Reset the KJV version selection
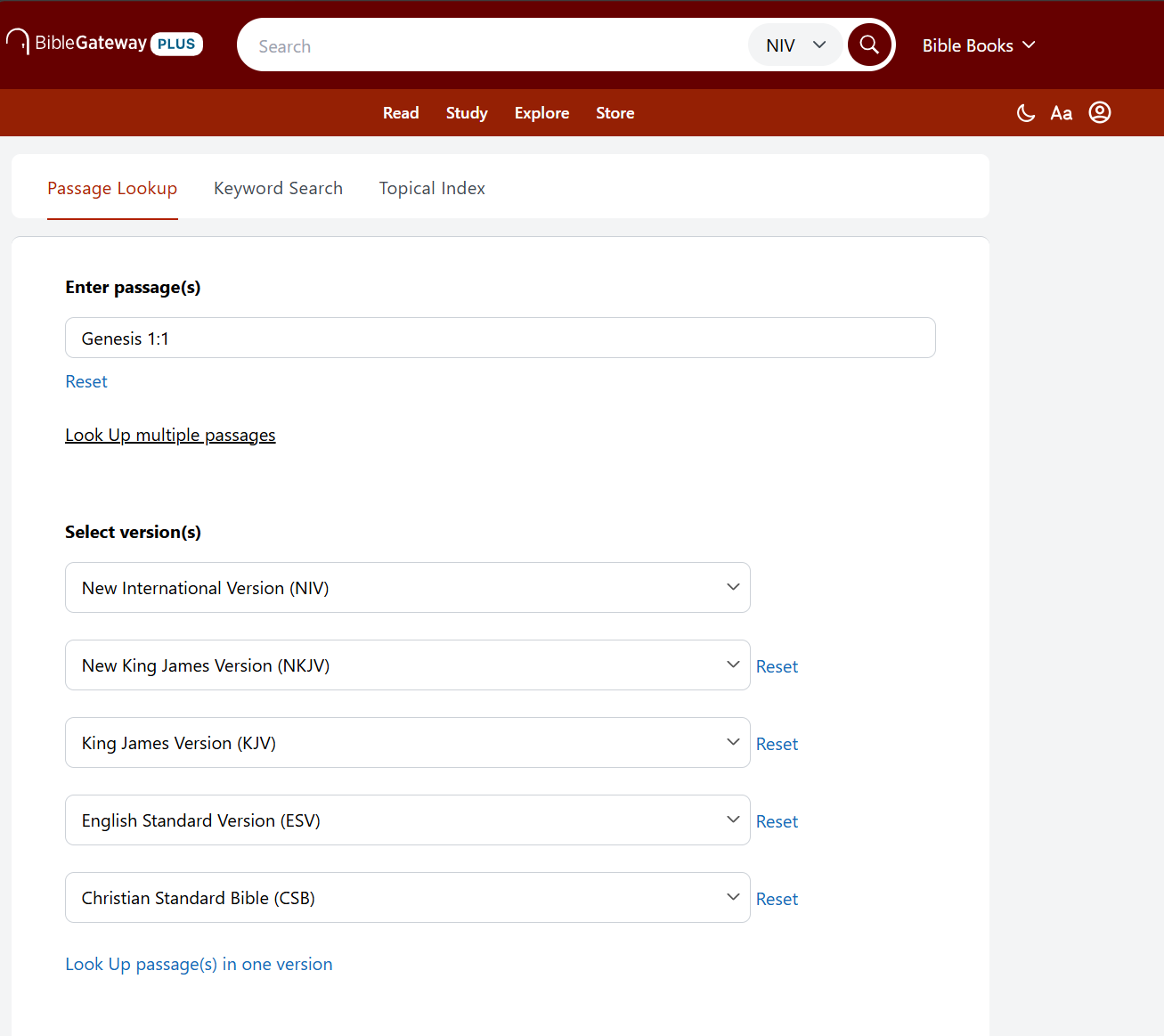This screenshot has height=1036, width=1164. pos(777,744)
